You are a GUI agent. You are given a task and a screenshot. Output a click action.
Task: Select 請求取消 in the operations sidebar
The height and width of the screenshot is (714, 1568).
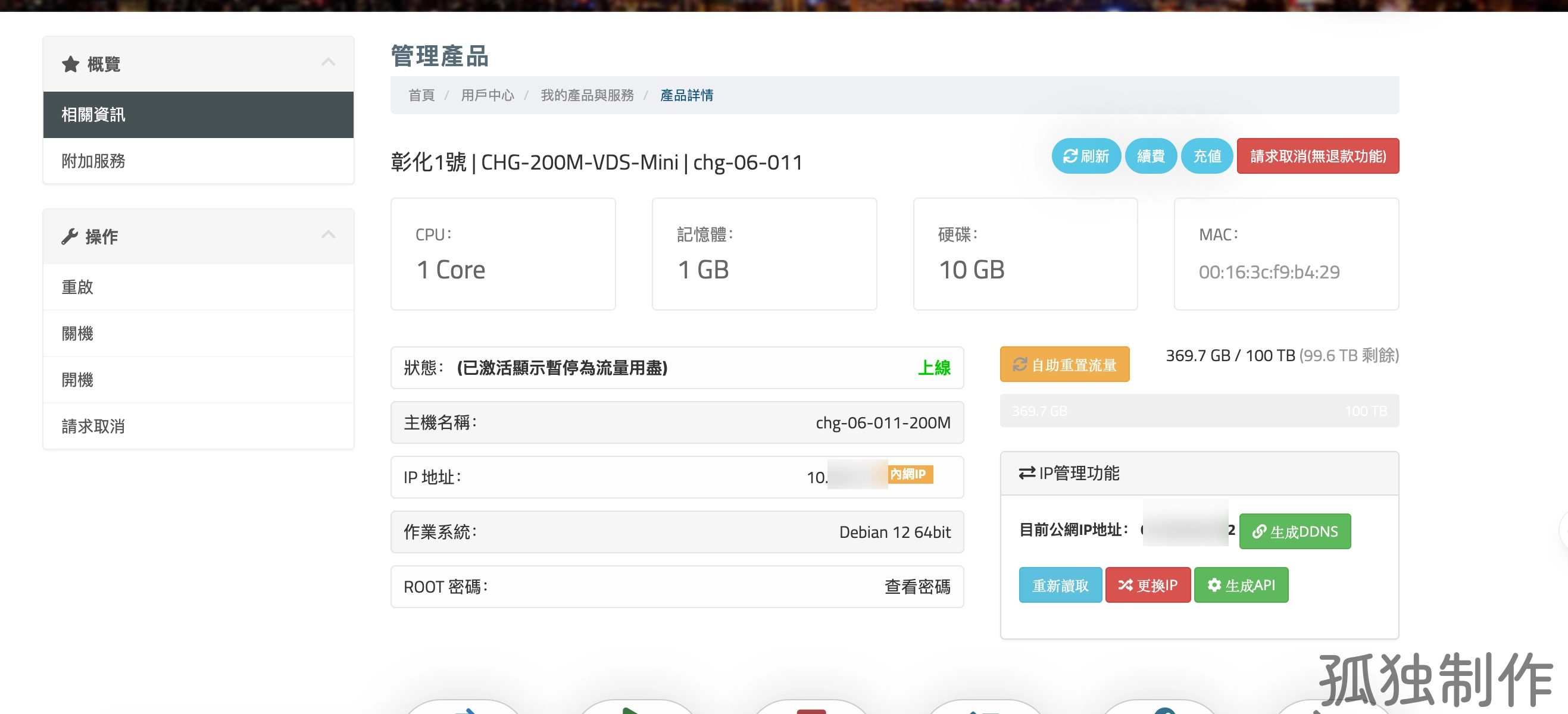tap(198, 427)
